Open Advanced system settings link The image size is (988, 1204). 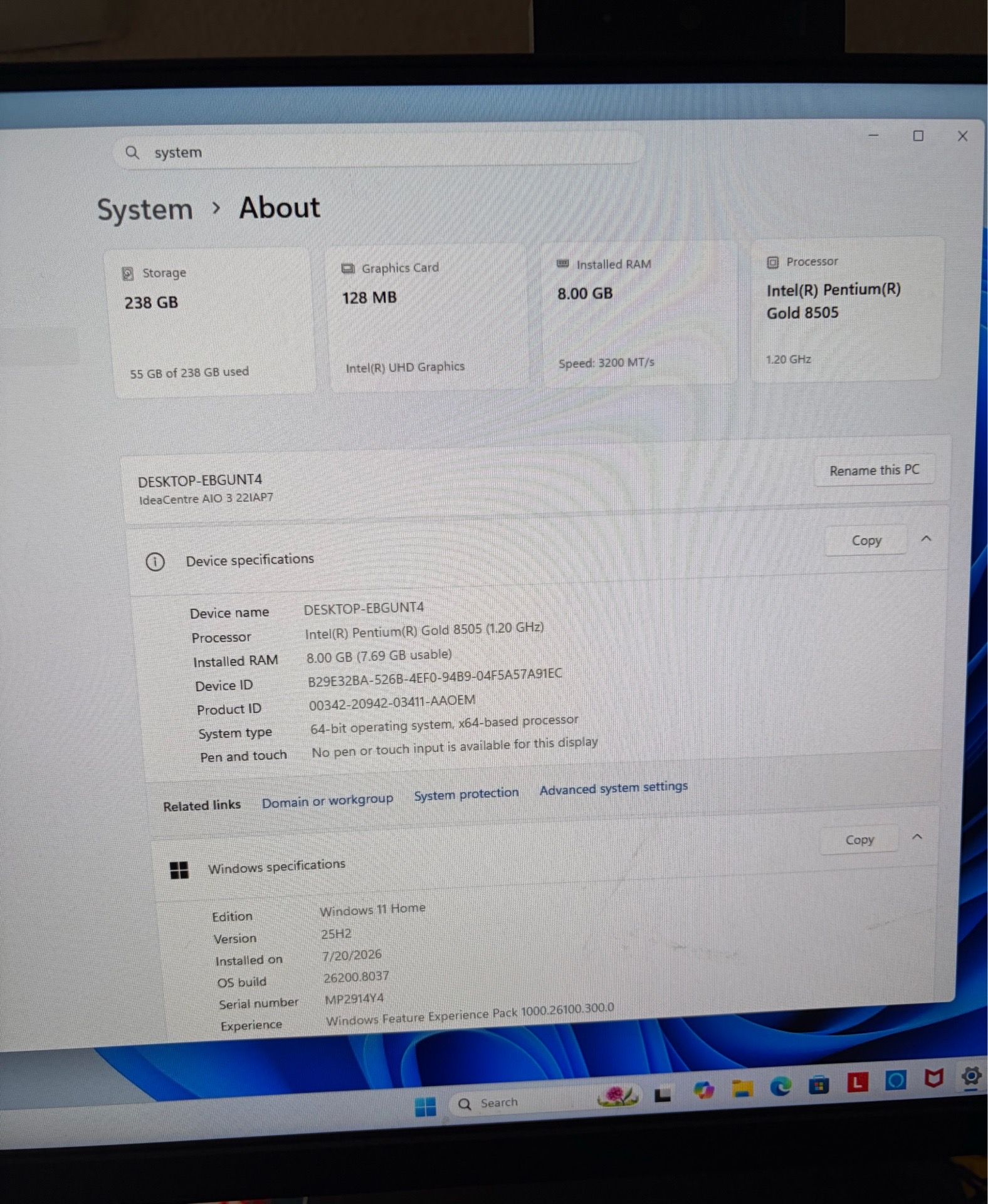point(614,788)
